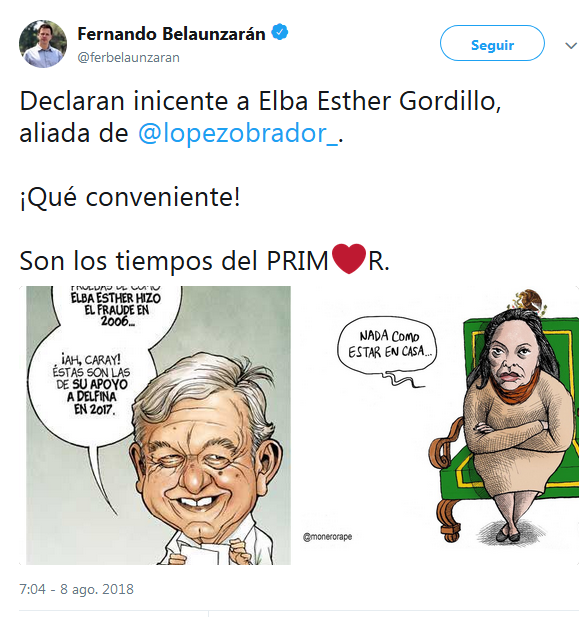Image resolution: width=588 pixels, height=617 pixels.
Task: Click the @monerorape watermark in the cartoon
Action: 327,537
